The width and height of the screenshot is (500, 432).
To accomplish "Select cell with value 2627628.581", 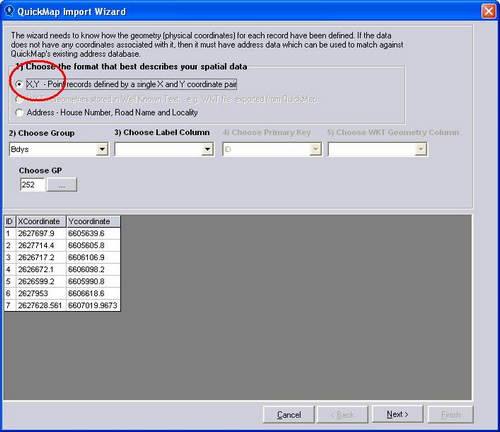I will [41, 305].
